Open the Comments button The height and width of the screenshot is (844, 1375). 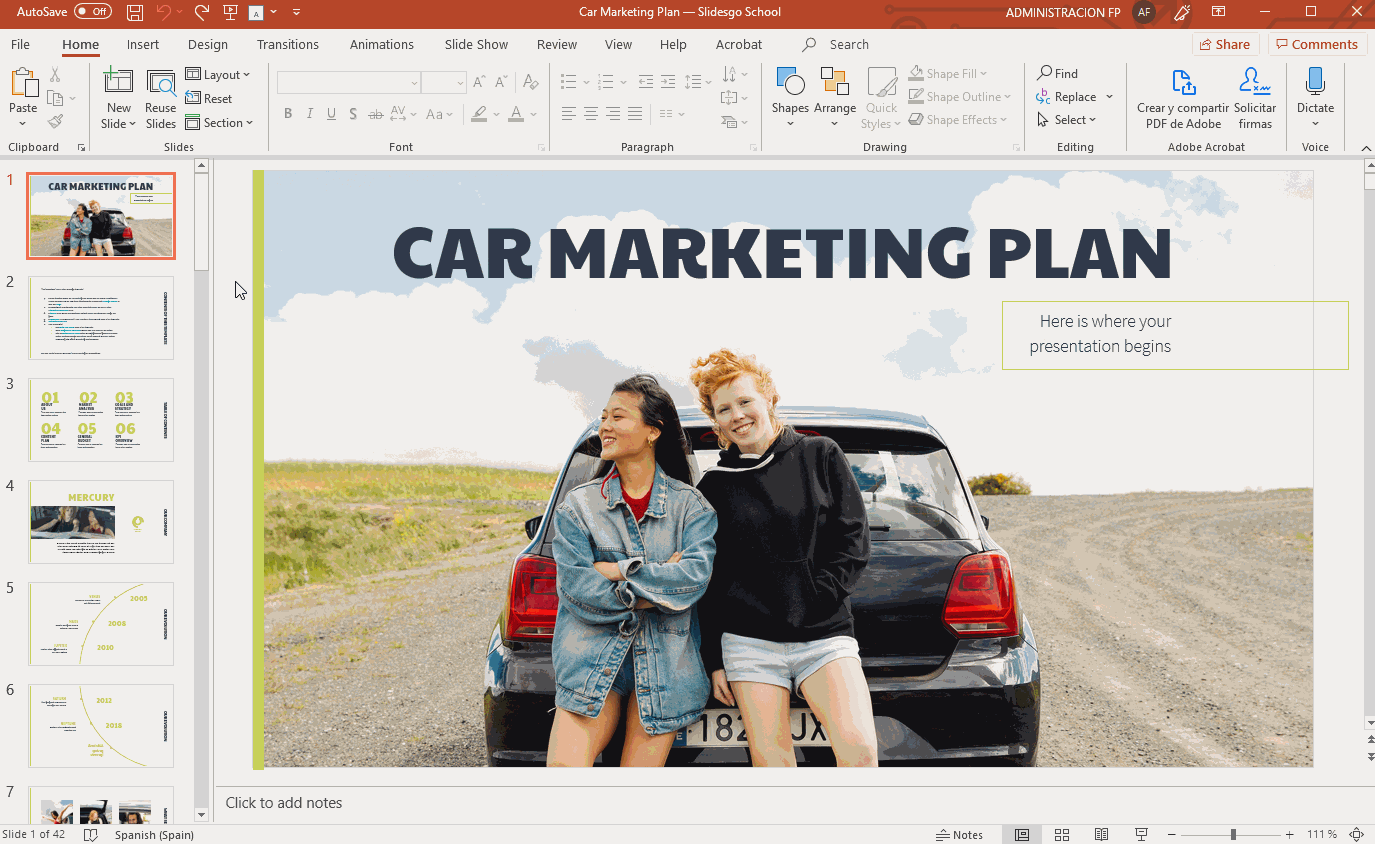1317,44
